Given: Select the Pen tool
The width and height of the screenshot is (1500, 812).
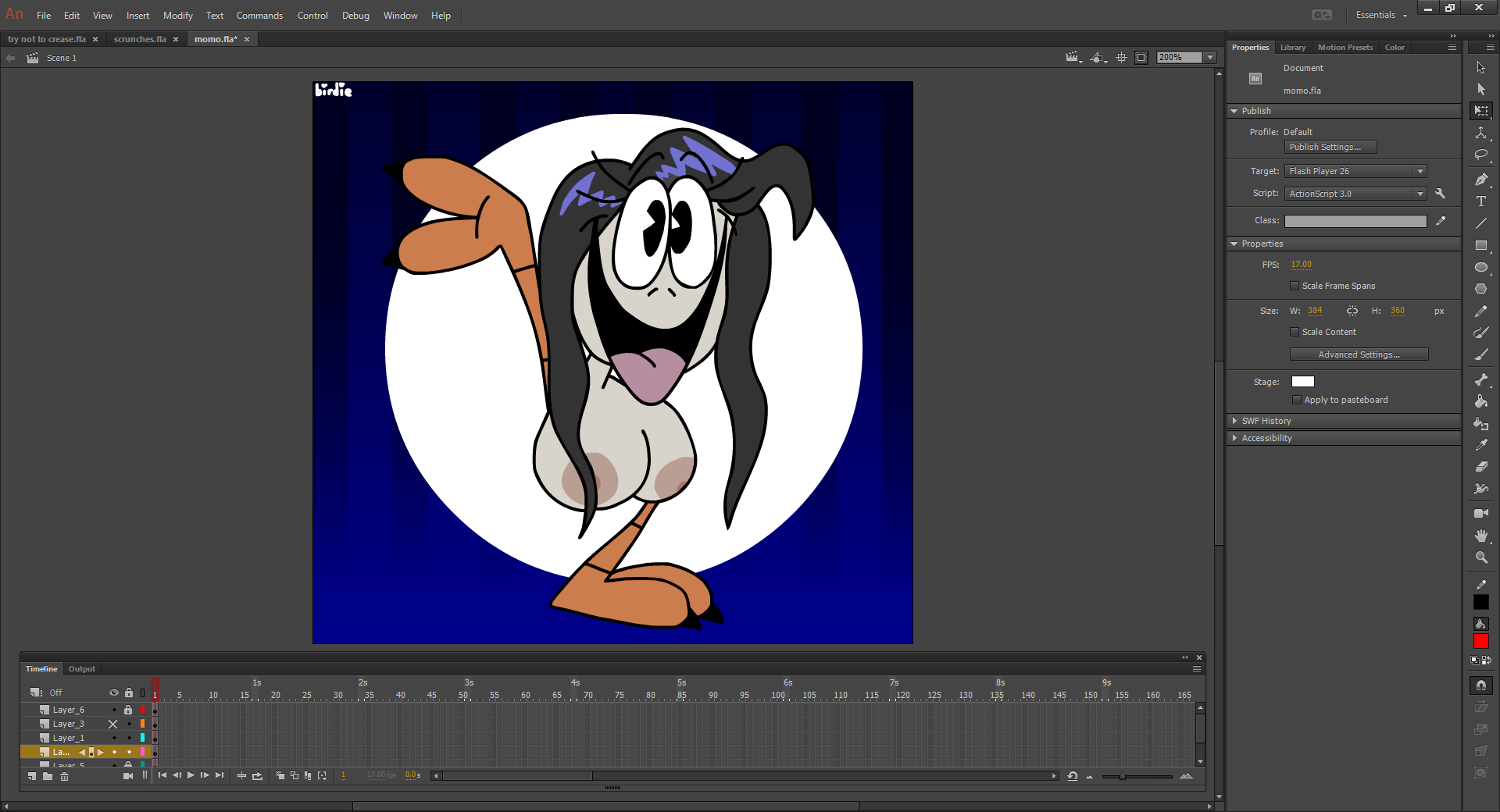Looking at the screenshot, I should coord(1480,180).
